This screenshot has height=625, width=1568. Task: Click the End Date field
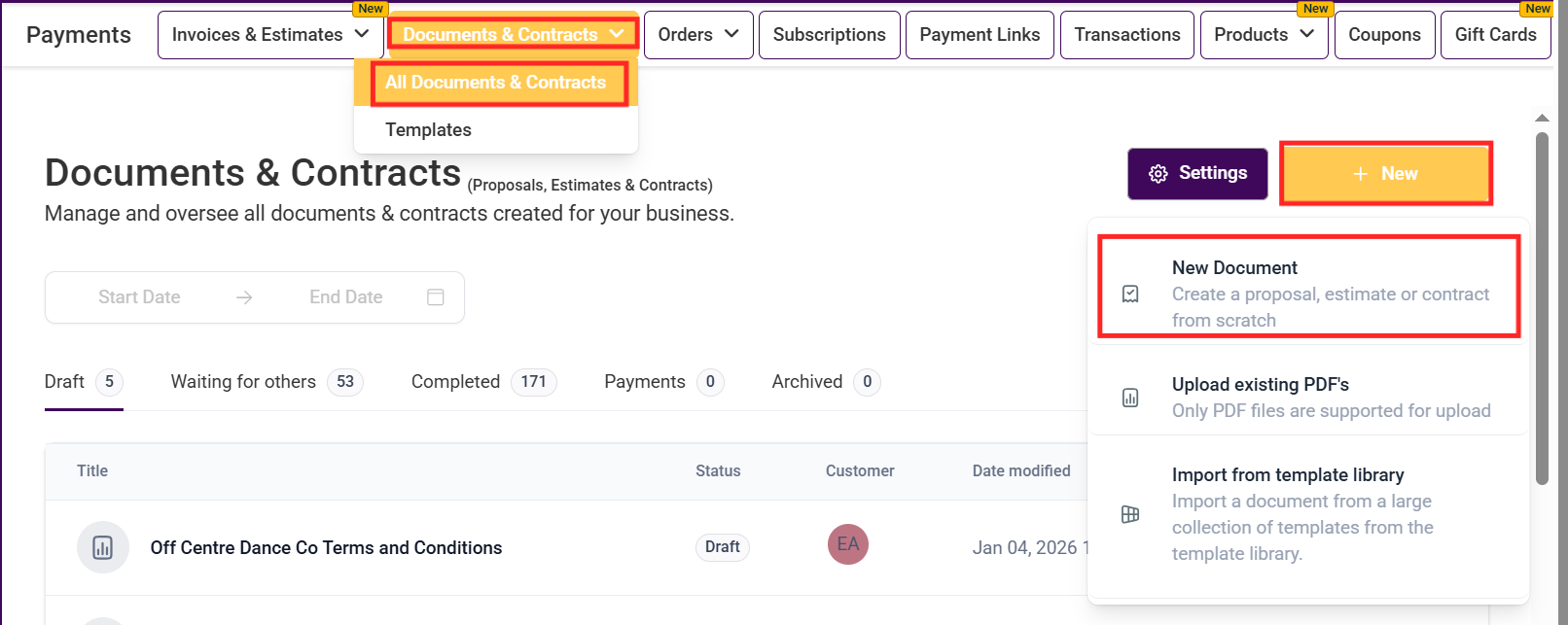pos(345,297)
